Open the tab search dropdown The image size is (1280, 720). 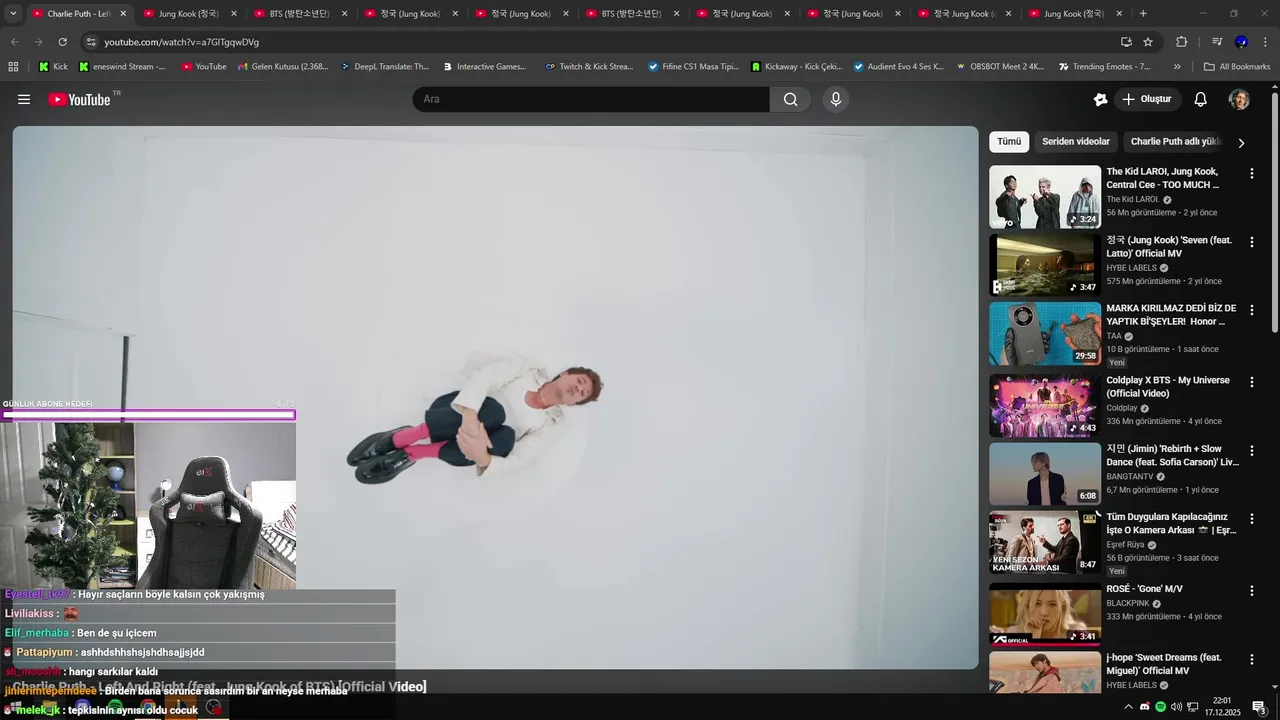13,14
